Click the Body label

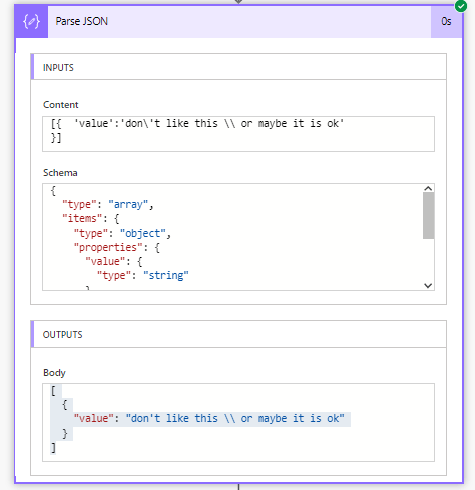(54, 373)
